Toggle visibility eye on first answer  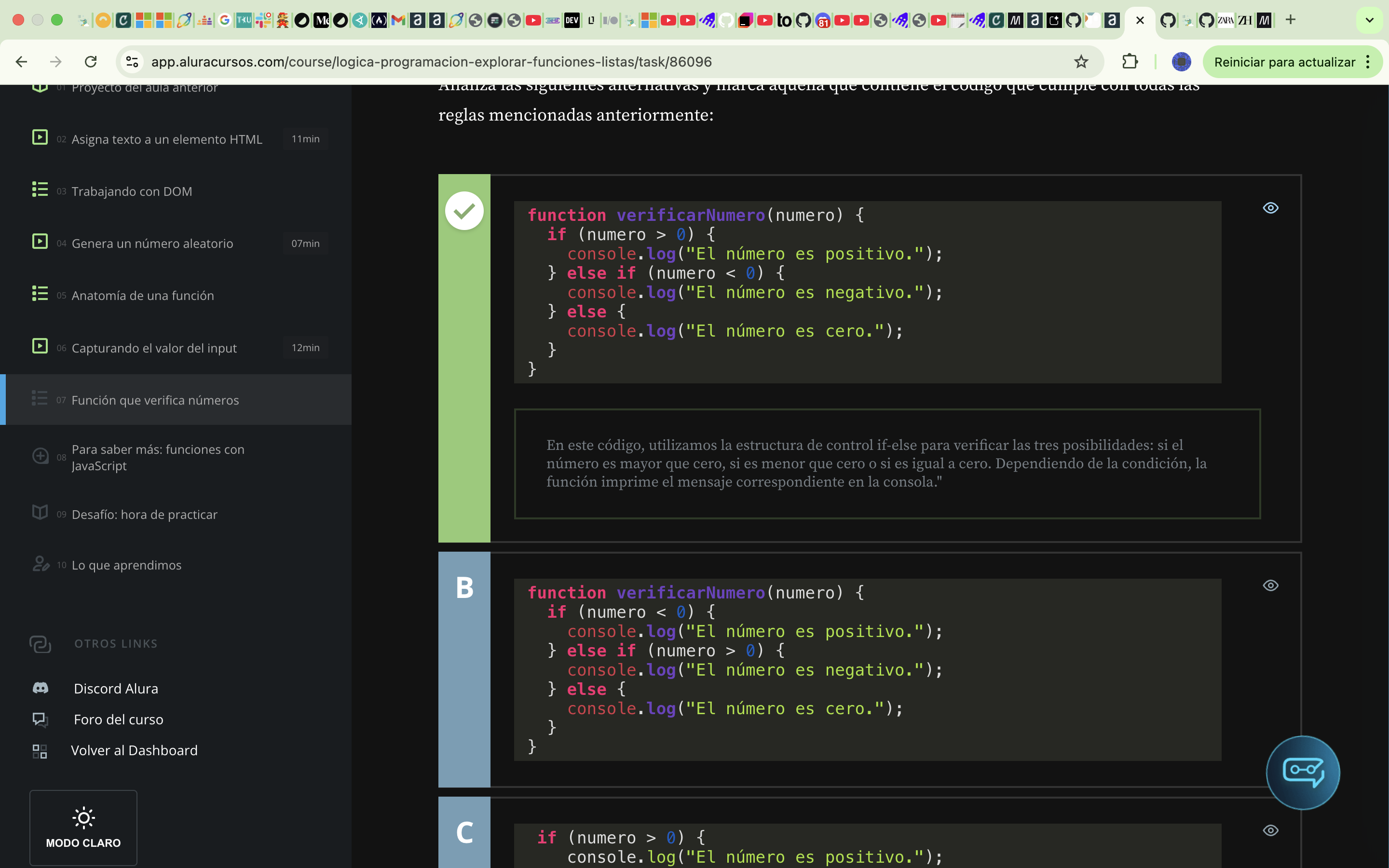tap(1270, 208)
